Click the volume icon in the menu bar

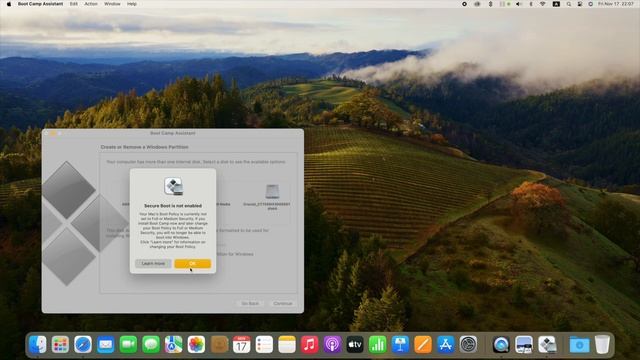pos(518,4)
